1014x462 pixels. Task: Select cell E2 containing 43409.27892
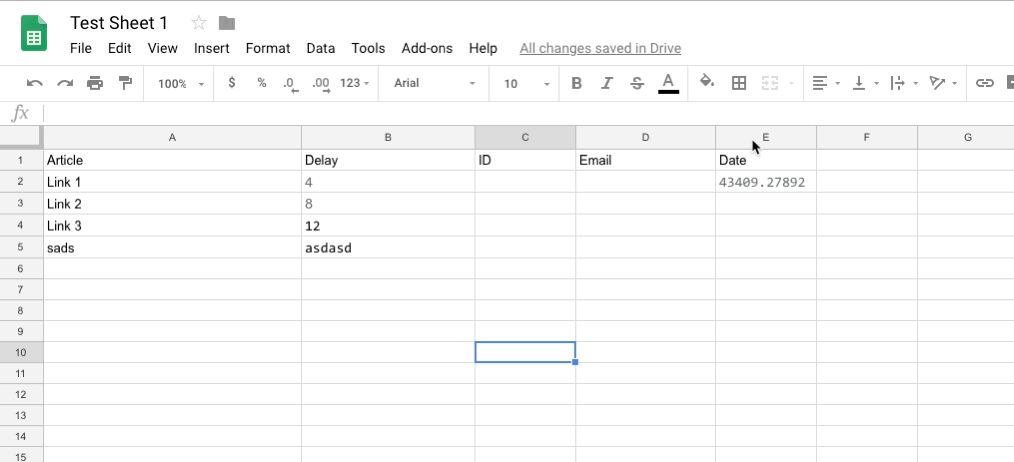[x=765, y=182]
